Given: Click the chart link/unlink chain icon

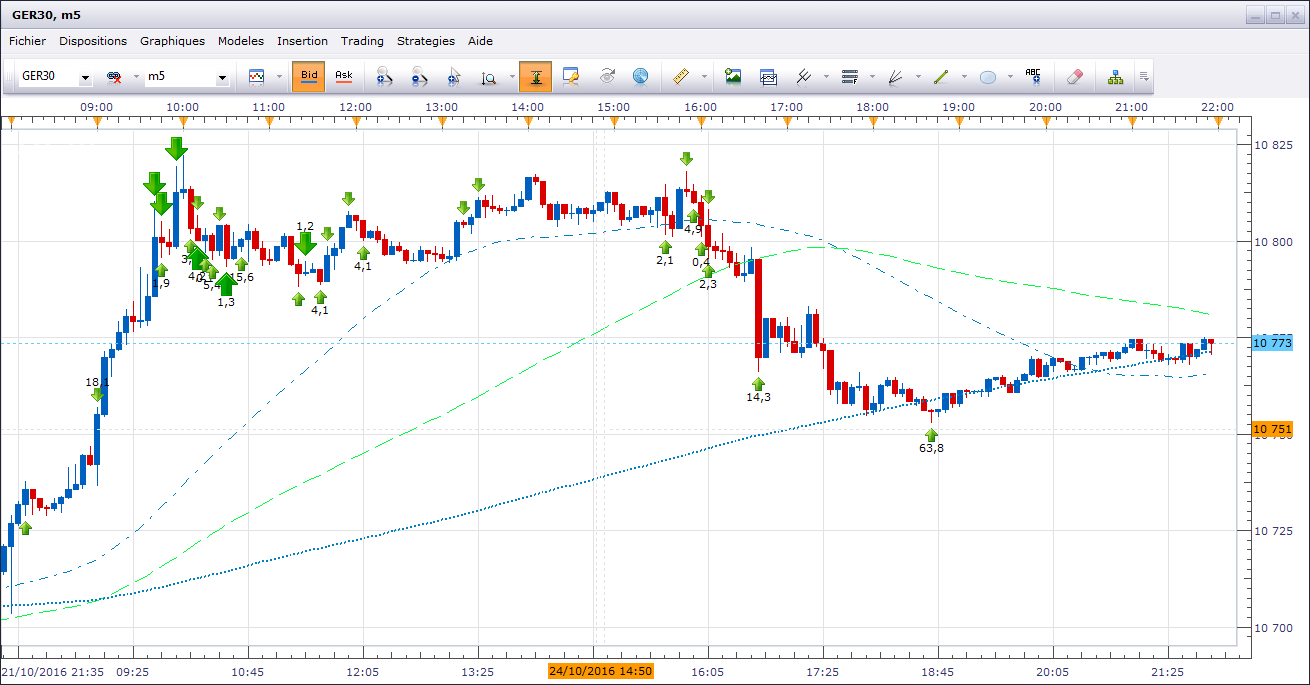Looking at the screenshot, I should click(114, 76).
